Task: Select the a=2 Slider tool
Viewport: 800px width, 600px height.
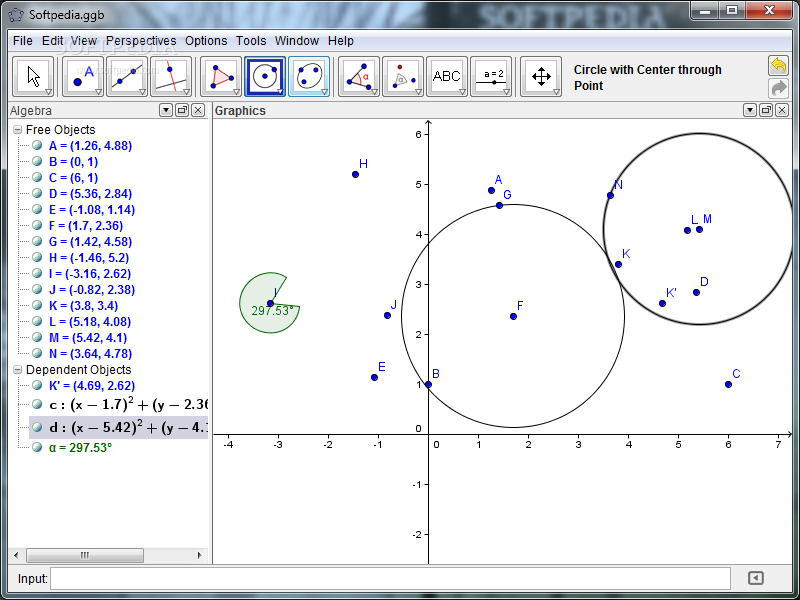Action: point(491,77)
